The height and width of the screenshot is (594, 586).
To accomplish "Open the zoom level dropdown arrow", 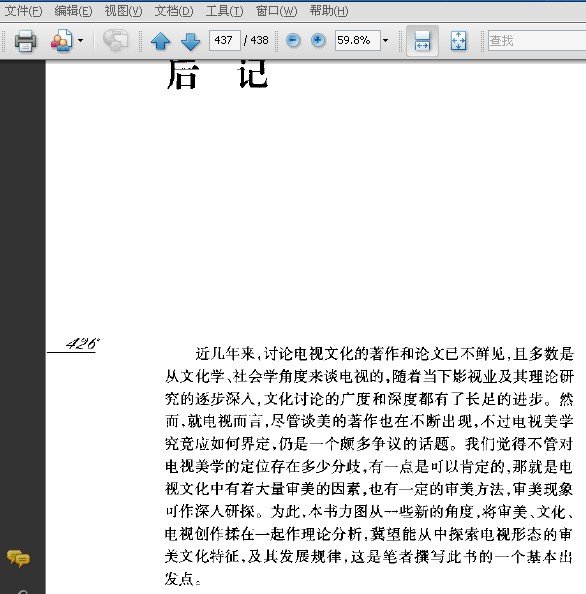I will pyautogui.click(x=386, y=40).
